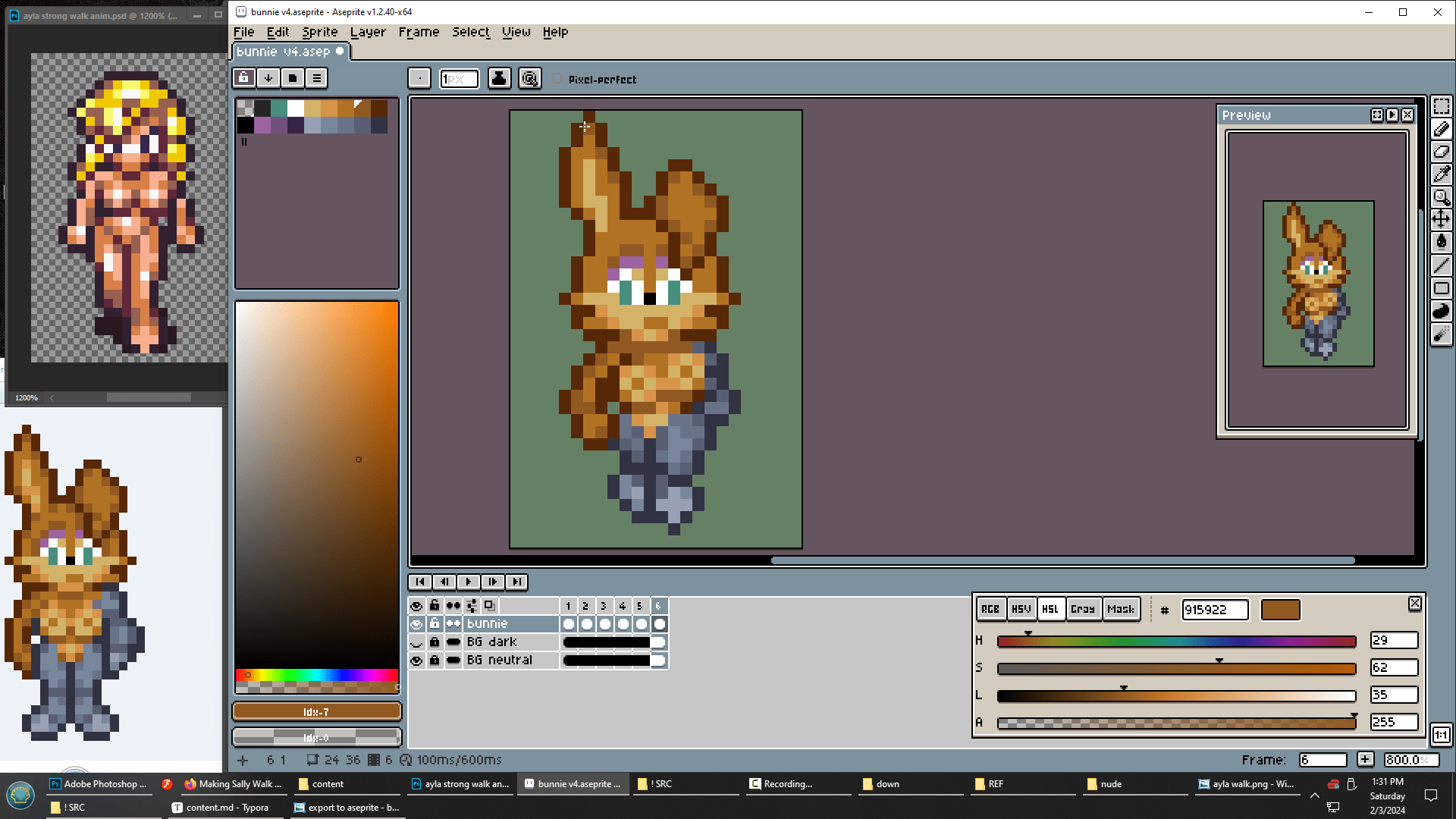Screen dimensions: 1456x819
Task: Select the Zoom tool
Action: [x=1441, y=197]
